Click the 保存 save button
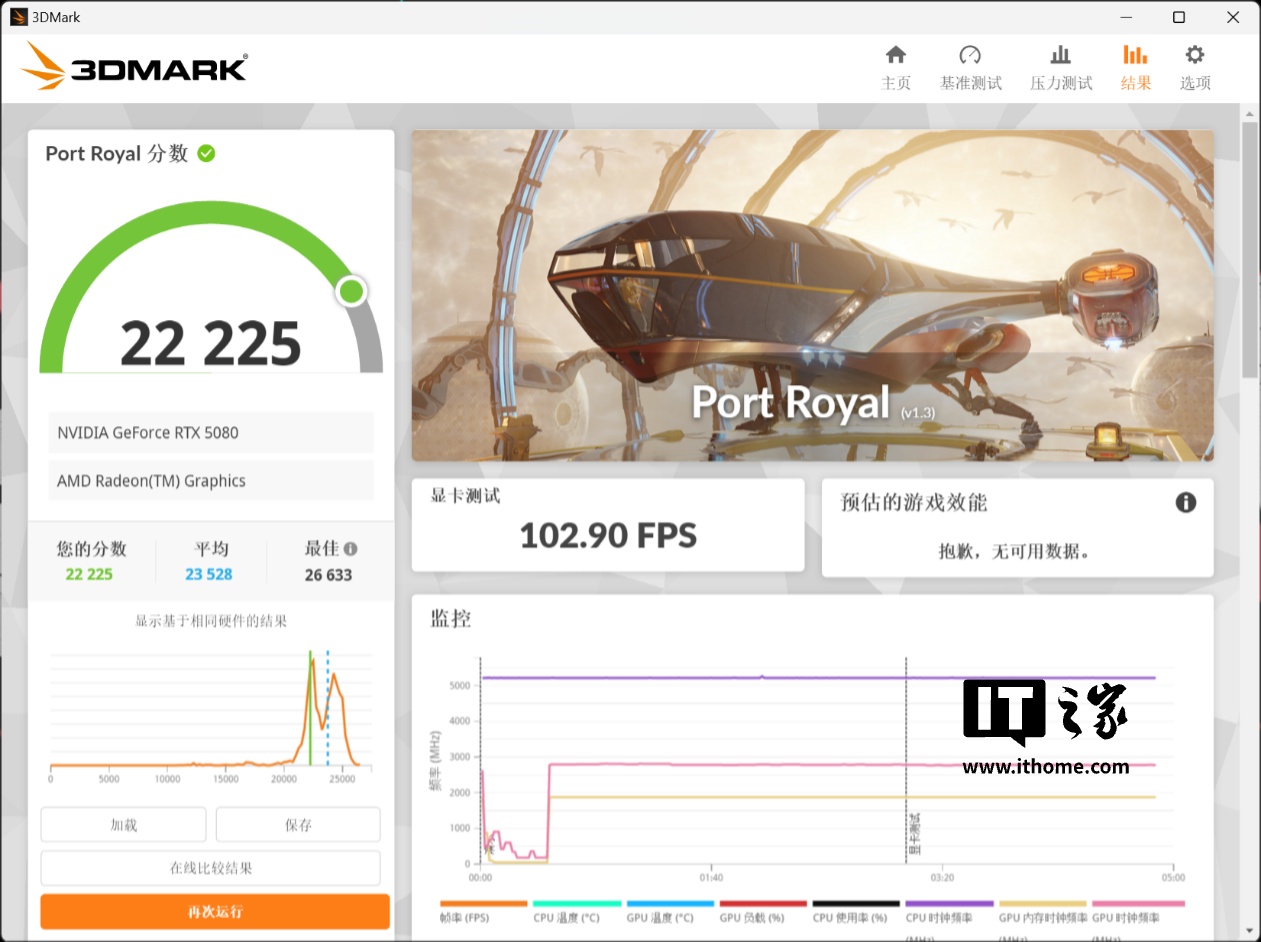 point(298,825)
